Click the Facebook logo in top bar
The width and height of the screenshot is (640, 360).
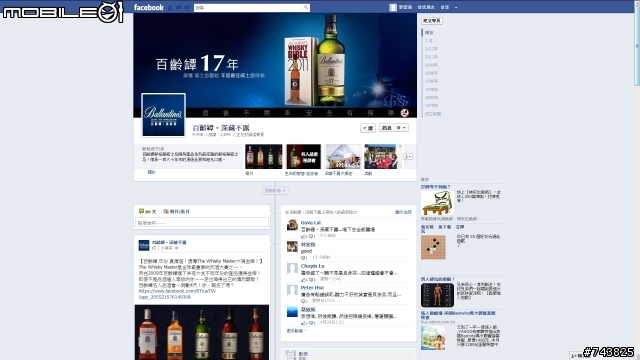tap(149, 7)
